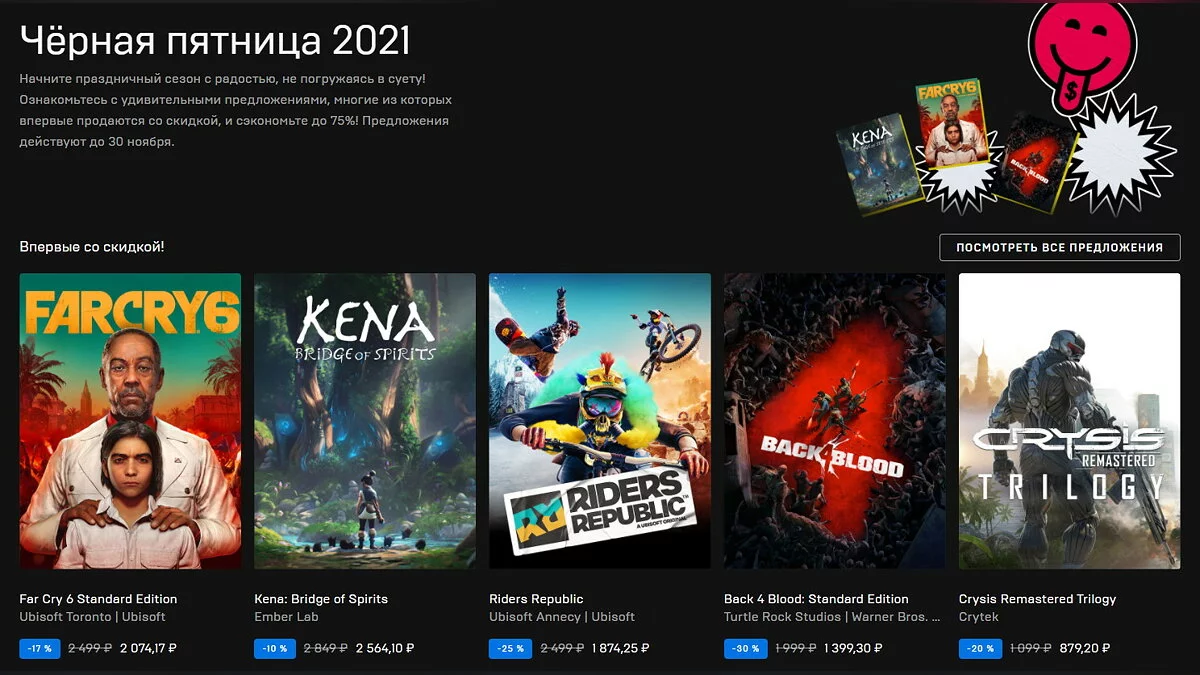Viewport: 1200px width, 675px height.
Task: Open the Far Cry 6 cover thumbnail
Action: 130,421
